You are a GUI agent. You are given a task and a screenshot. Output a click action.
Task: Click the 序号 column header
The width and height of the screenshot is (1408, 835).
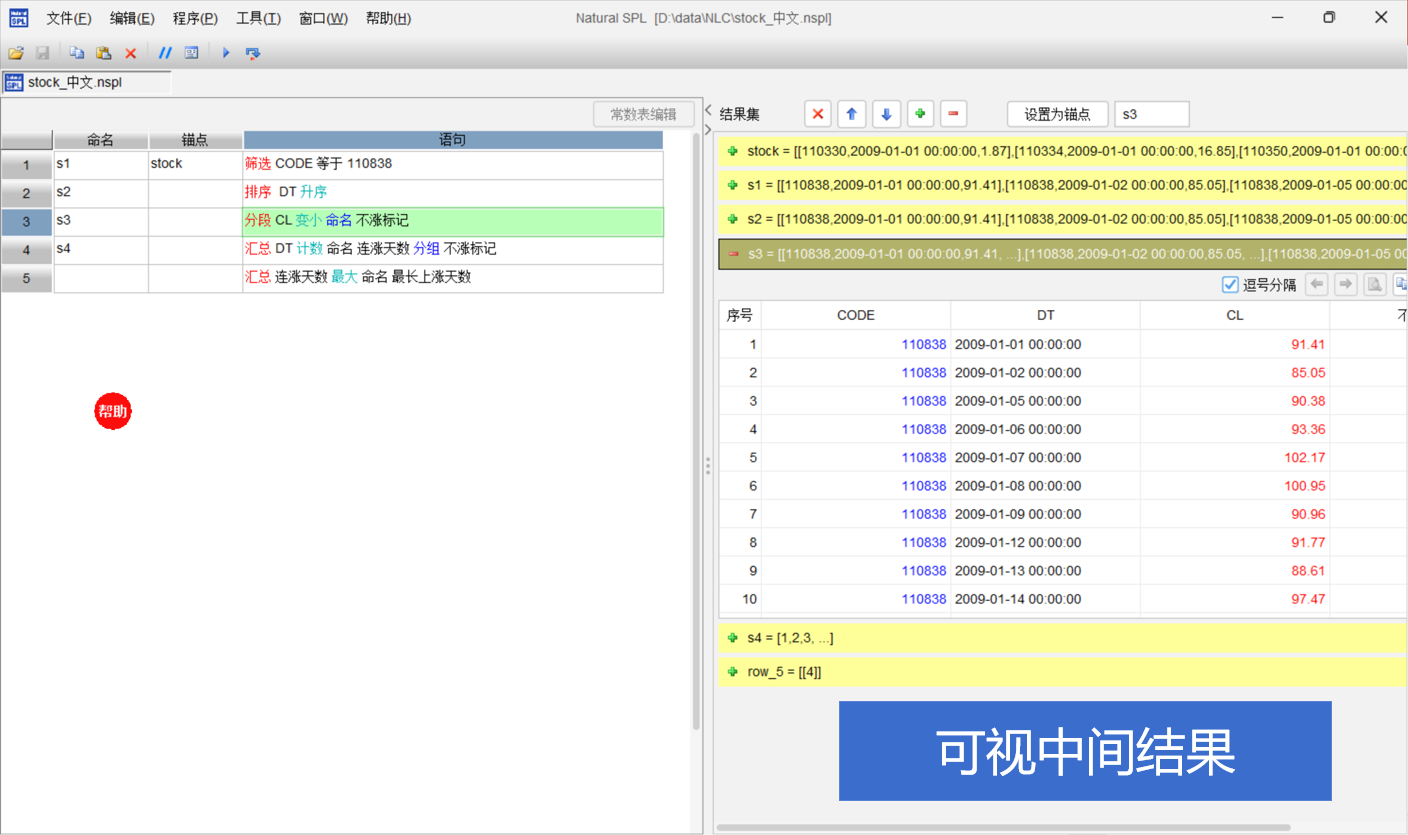(740, 315)
